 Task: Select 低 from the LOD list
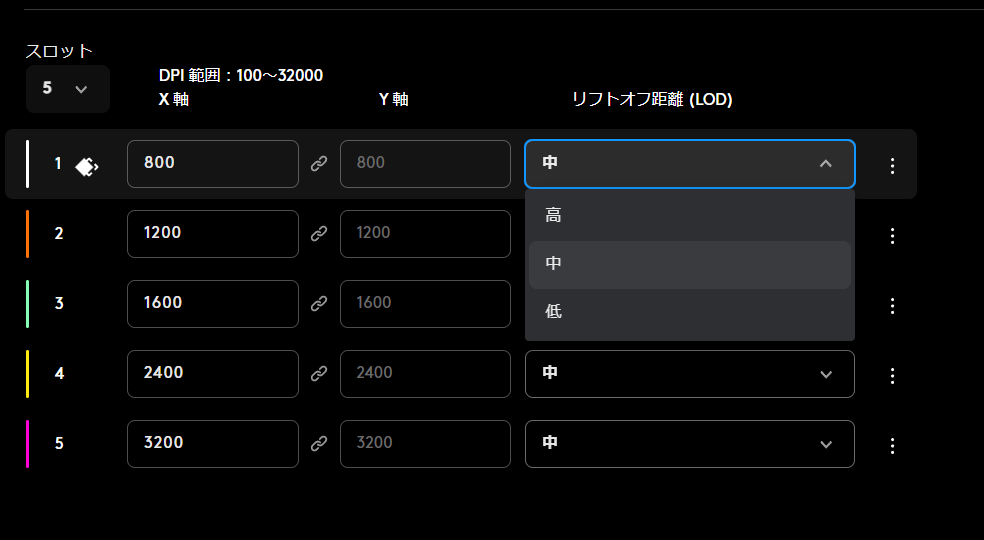coord(689,312)
